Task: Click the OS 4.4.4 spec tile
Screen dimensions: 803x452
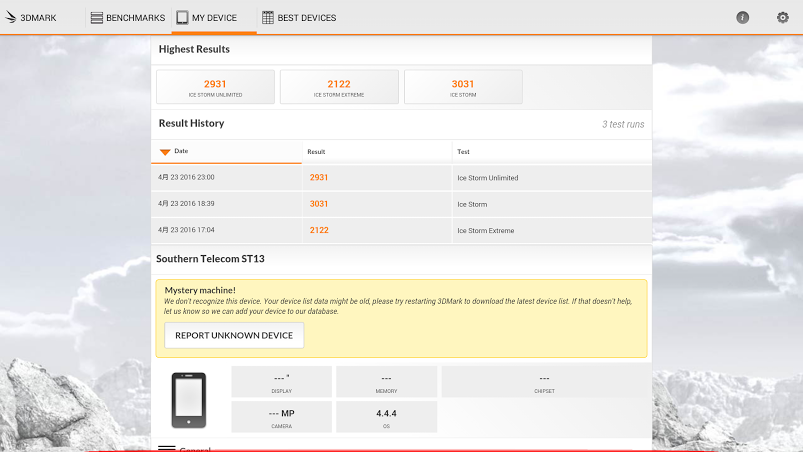Action: click(386, 417)
